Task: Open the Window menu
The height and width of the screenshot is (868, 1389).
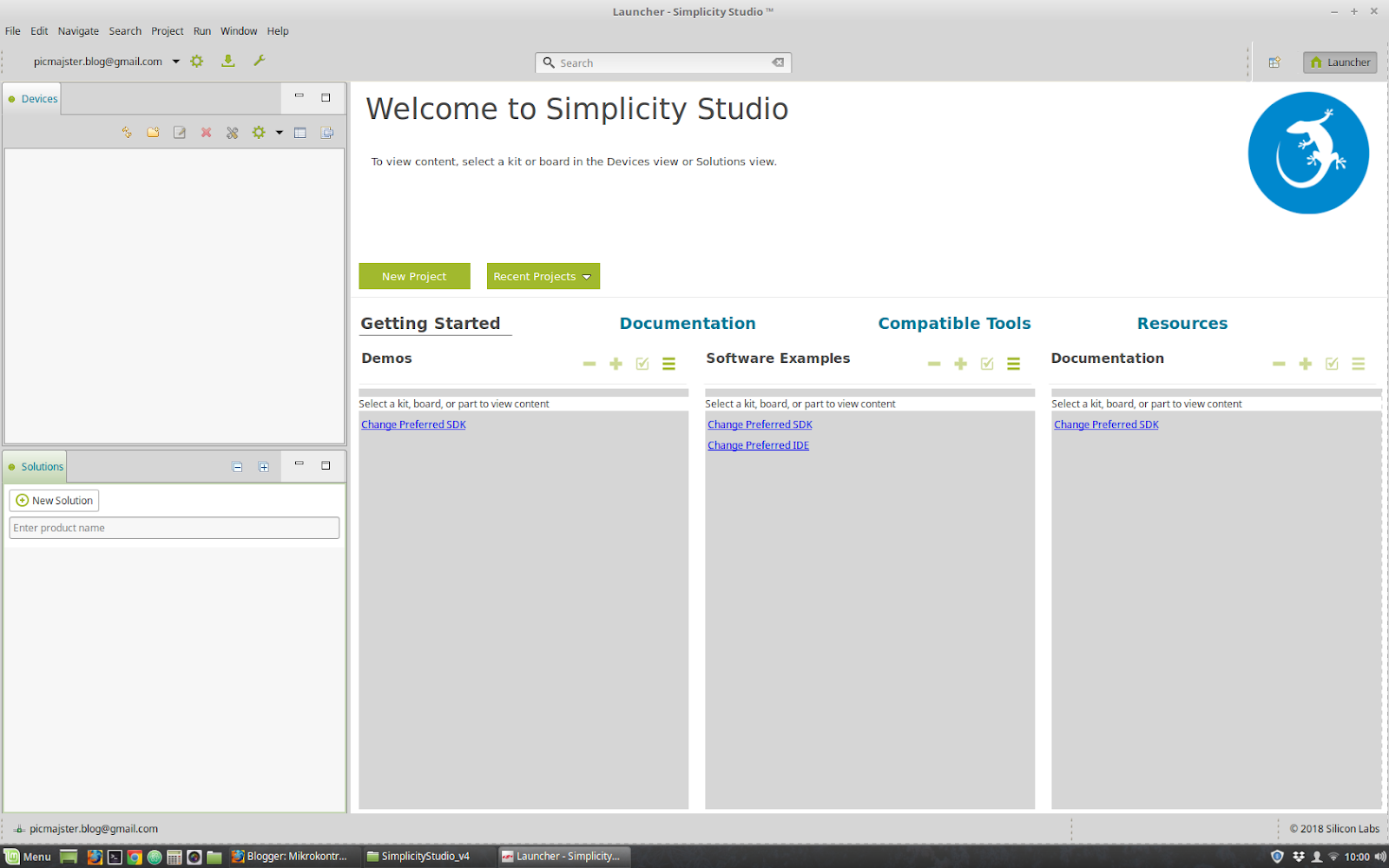Action: (x=239, y=30)
